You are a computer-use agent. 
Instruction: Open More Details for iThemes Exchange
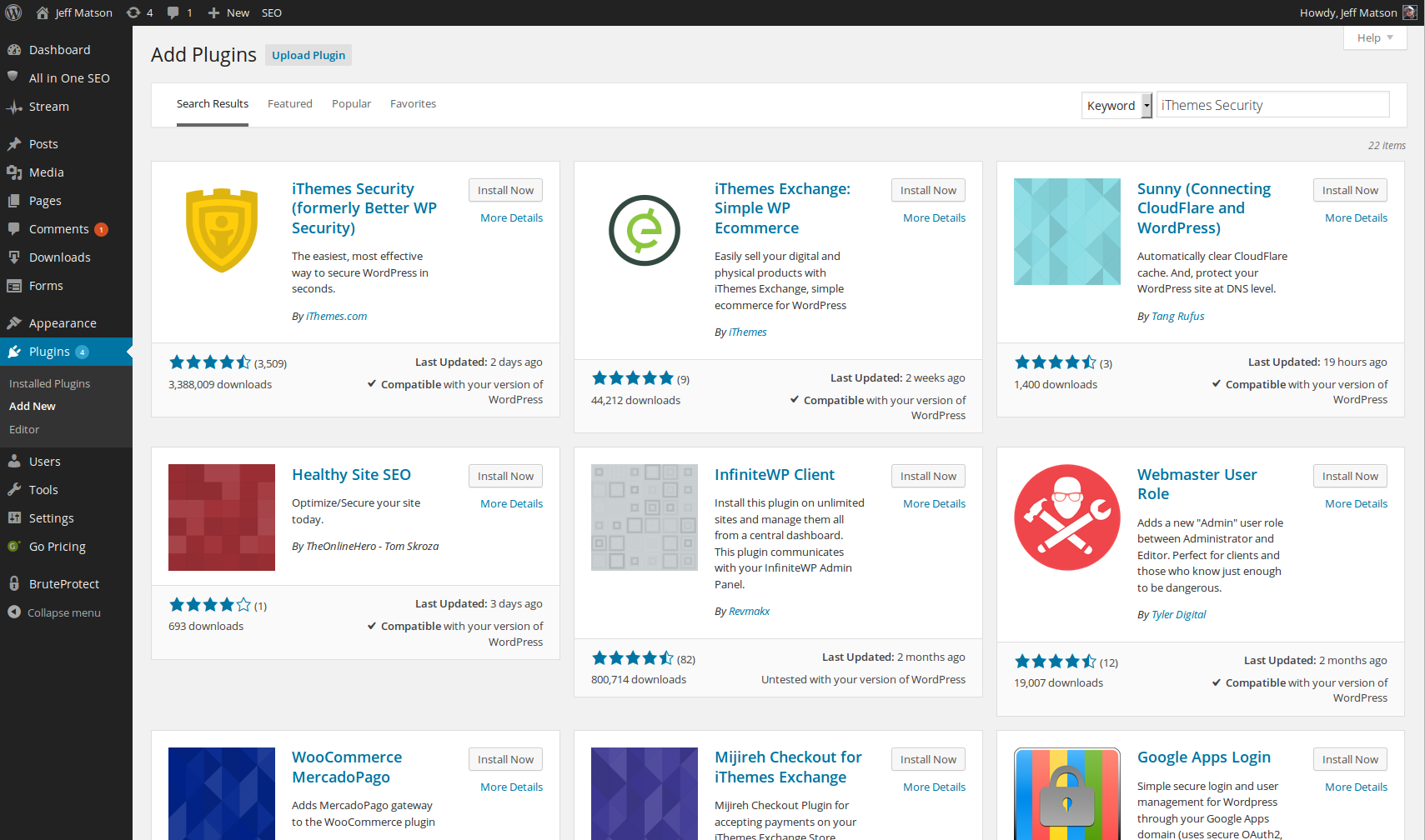(x=934, y=218)
